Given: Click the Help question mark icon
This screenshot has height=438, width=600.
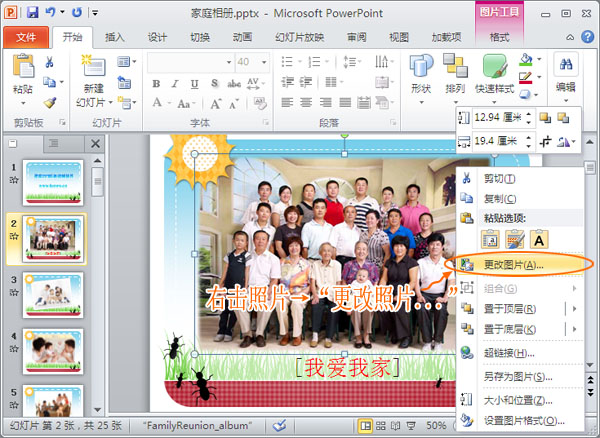Looking at the screenshot, I should 587,37.
